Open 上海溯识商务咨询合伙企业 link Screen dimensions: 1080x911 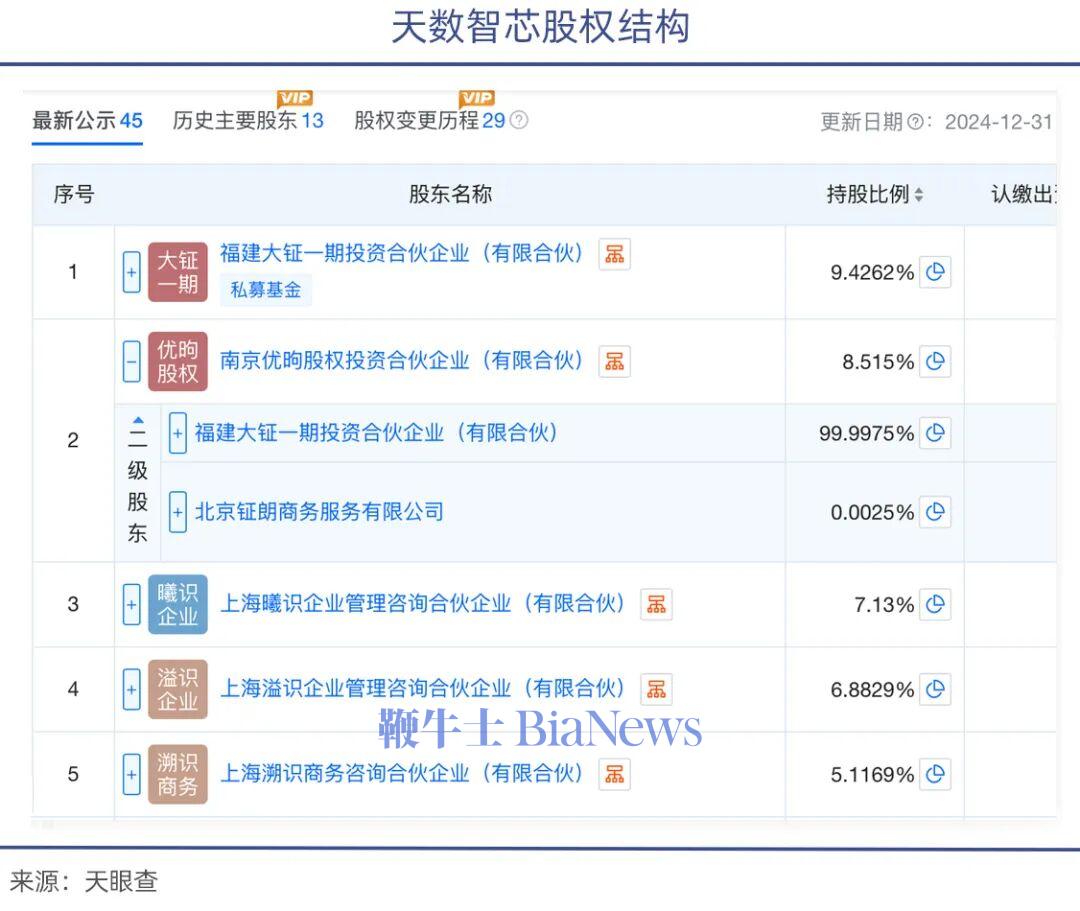(x=402, y=773)
